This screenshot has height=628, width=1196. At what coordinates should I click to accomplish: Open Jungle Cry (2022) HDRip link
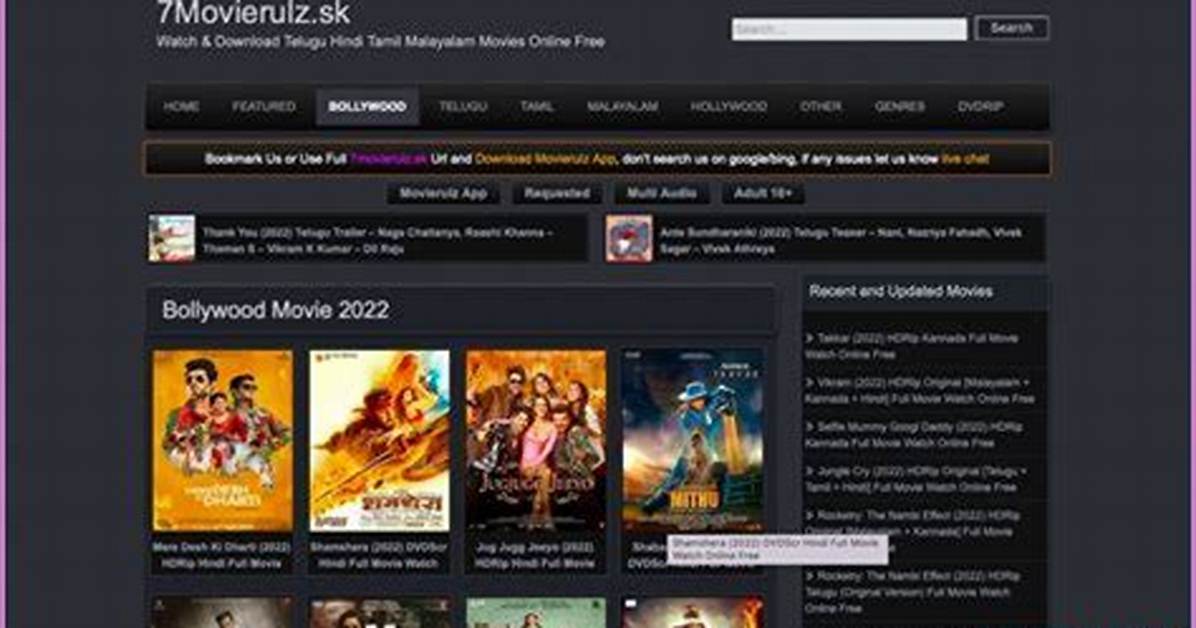click(x=916, y=478)
